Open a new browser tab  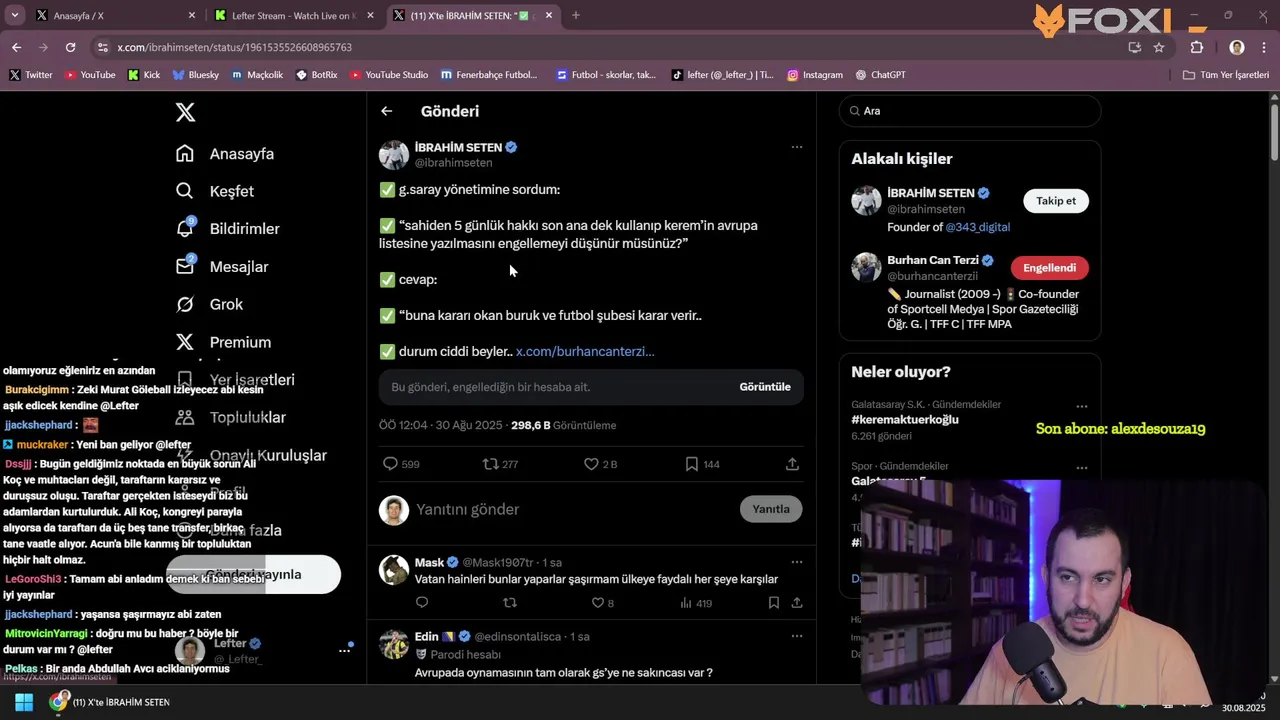tap(576, 15)
